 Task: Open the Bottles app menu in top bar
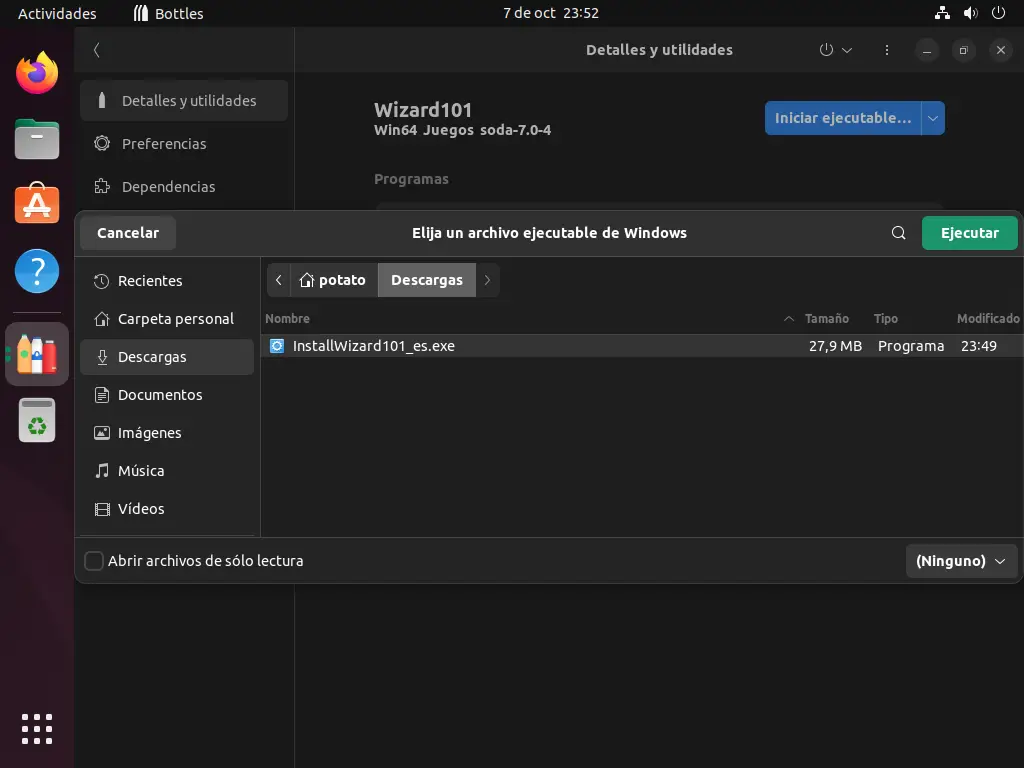[x=168, y=13]
